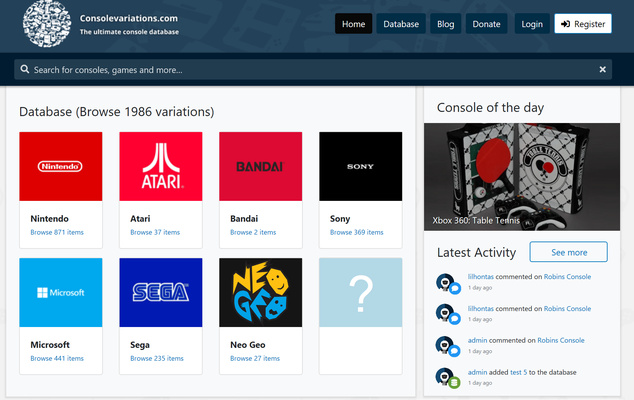Open admin profile in commented activity entry
The width and height of the screenshot is (634, 400).
478,340
